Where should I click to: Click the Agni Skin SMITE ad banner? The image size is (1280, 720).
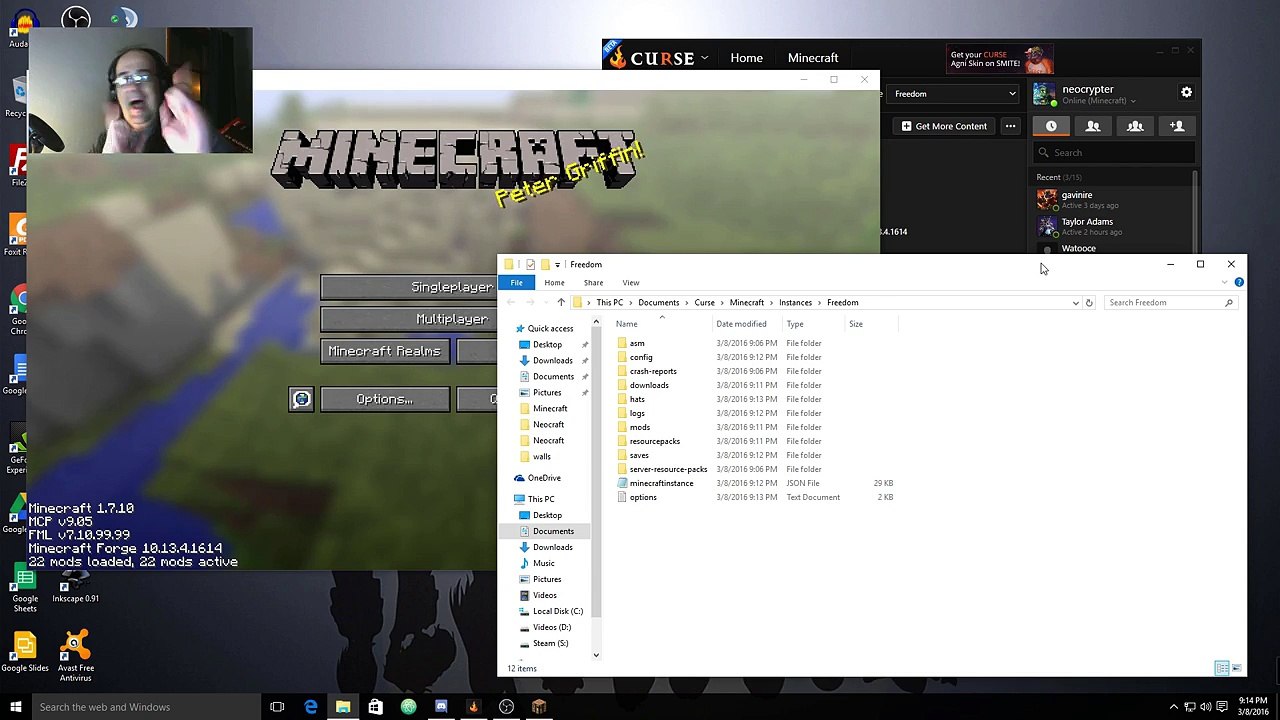pyautogui.click(x=1000, y=58)
